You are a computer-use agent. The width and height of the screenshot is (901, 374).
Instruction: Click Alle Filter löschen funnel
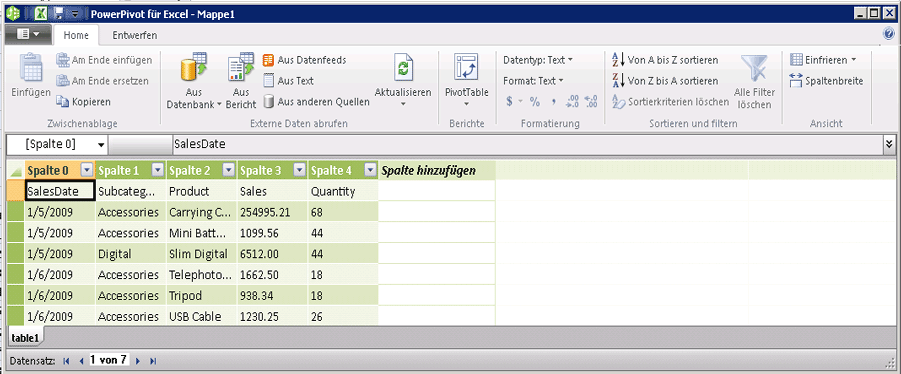[x=754, y=68]
